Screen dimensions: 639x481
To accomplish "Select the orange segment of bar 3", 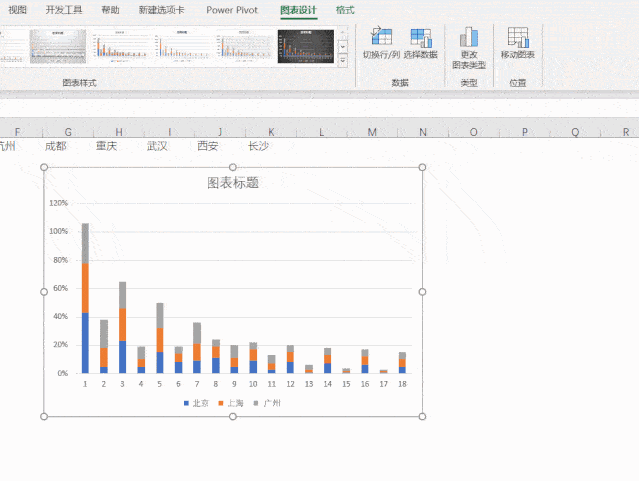I will coord(122,324).
